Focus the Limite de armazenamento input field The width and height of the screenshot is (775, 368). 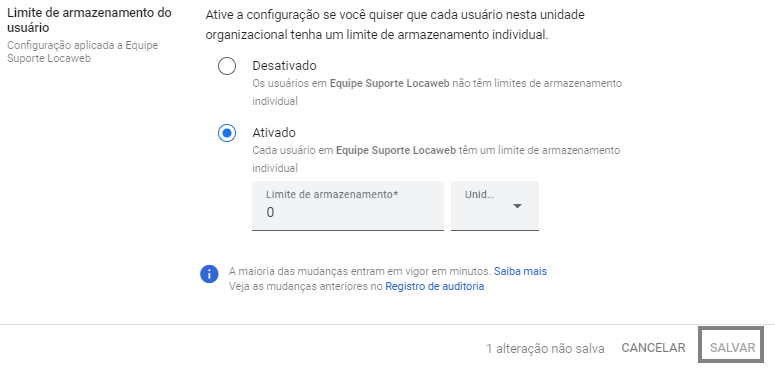[348, 206]
